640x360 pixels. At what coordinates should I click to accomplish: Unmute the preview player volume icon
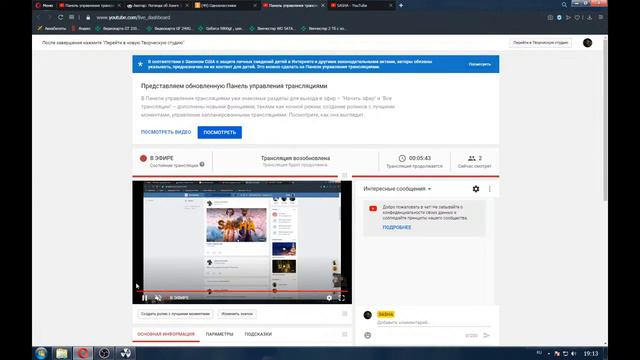[x=158, y=298]
